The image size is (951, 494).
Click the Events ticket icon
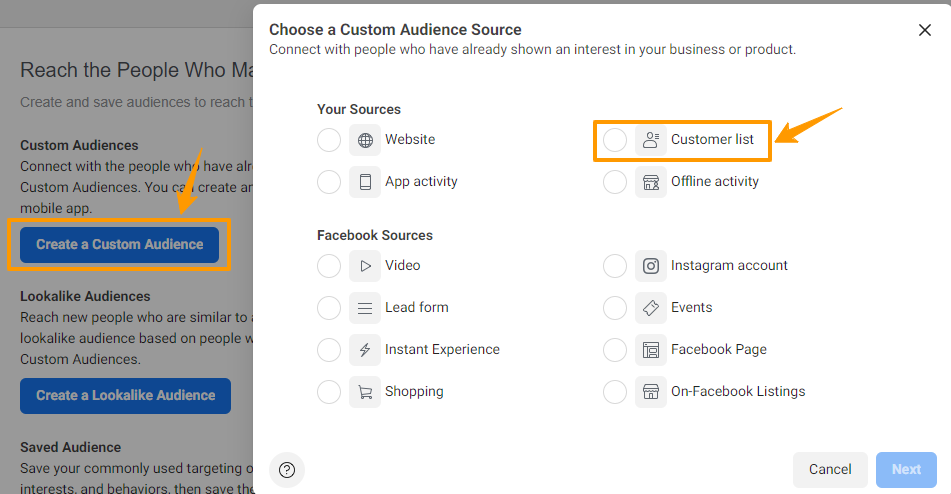coord(651,308)
